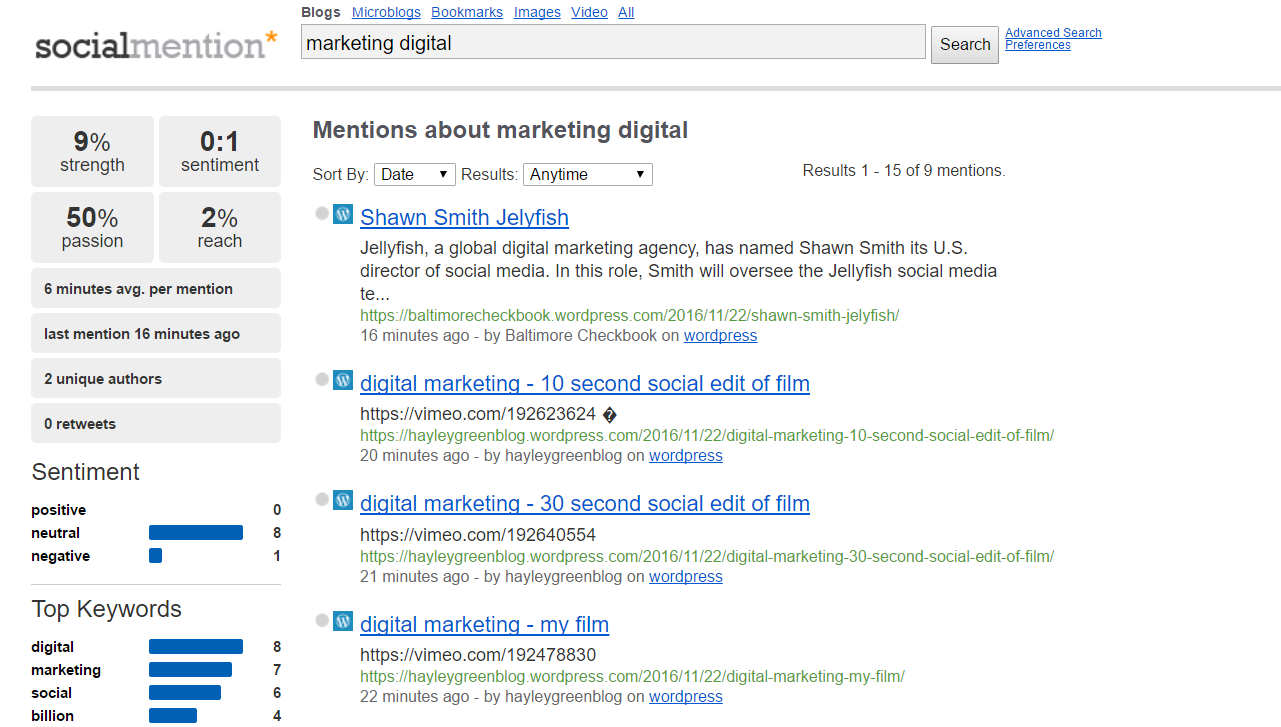The image size is (1281, 727).
Task: Switch to Video search tab
Action: click(x=589, y=12)
